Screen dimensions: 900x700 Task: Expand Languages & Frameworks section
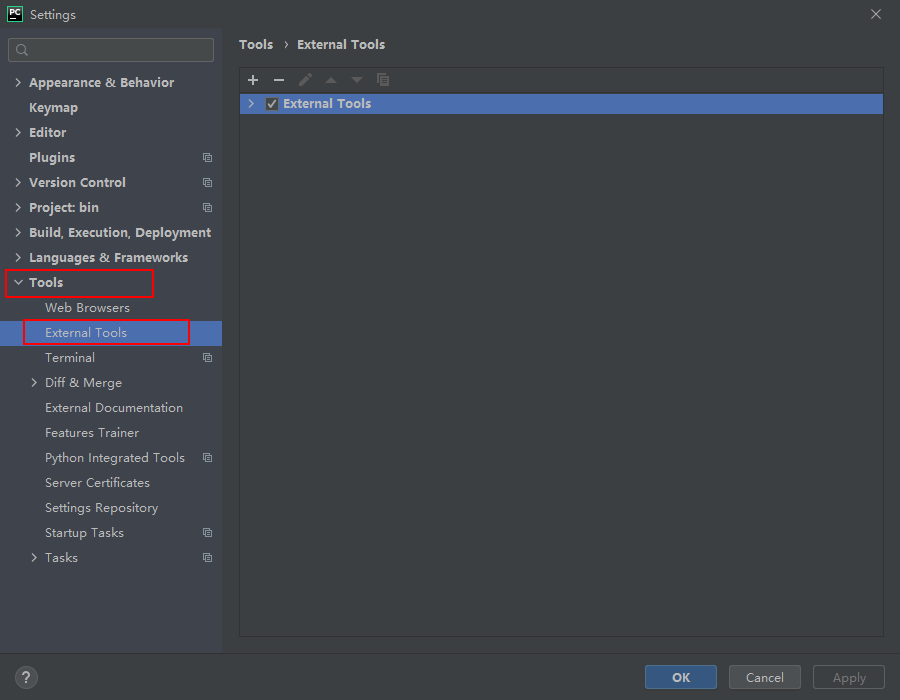point(18,258)
